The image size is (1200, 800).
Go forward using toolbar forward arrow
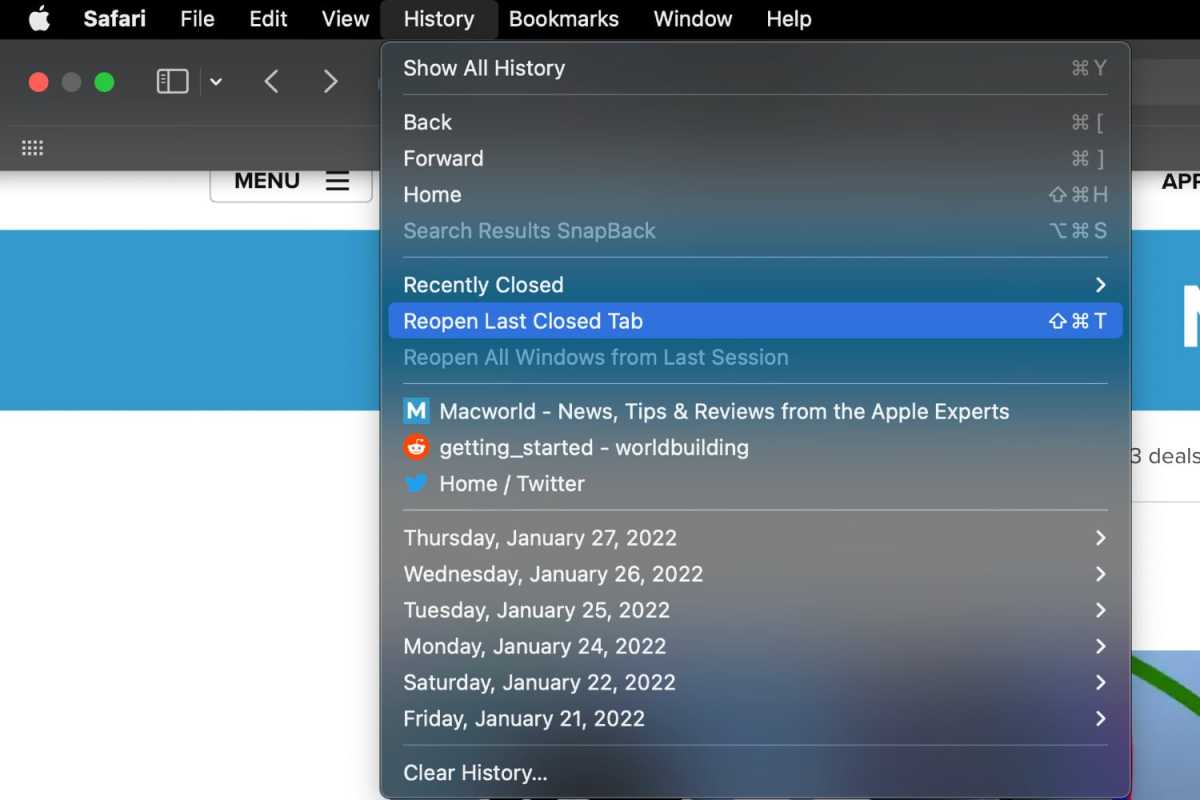pyautogui.click(x=331, y=82)
